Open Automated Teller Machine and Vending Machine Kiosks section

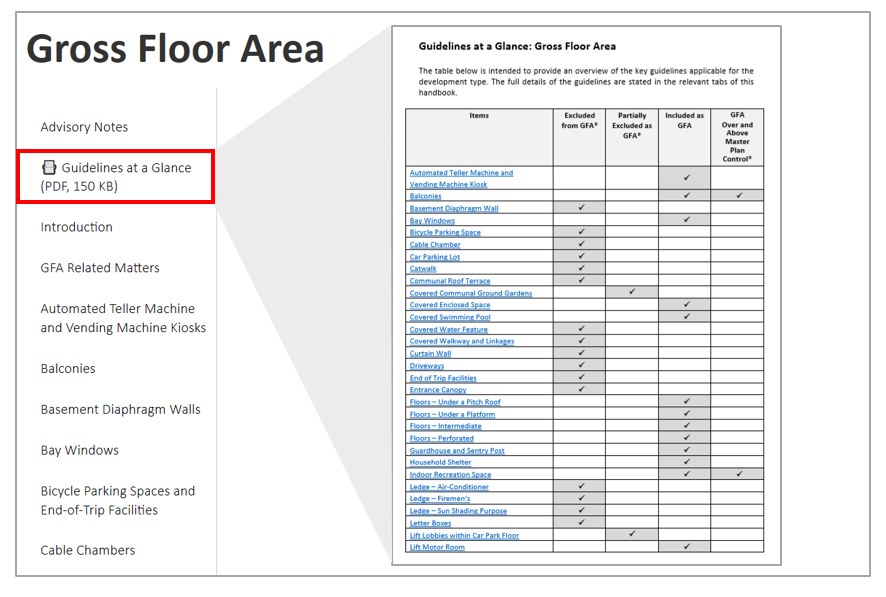coord(123,318)
